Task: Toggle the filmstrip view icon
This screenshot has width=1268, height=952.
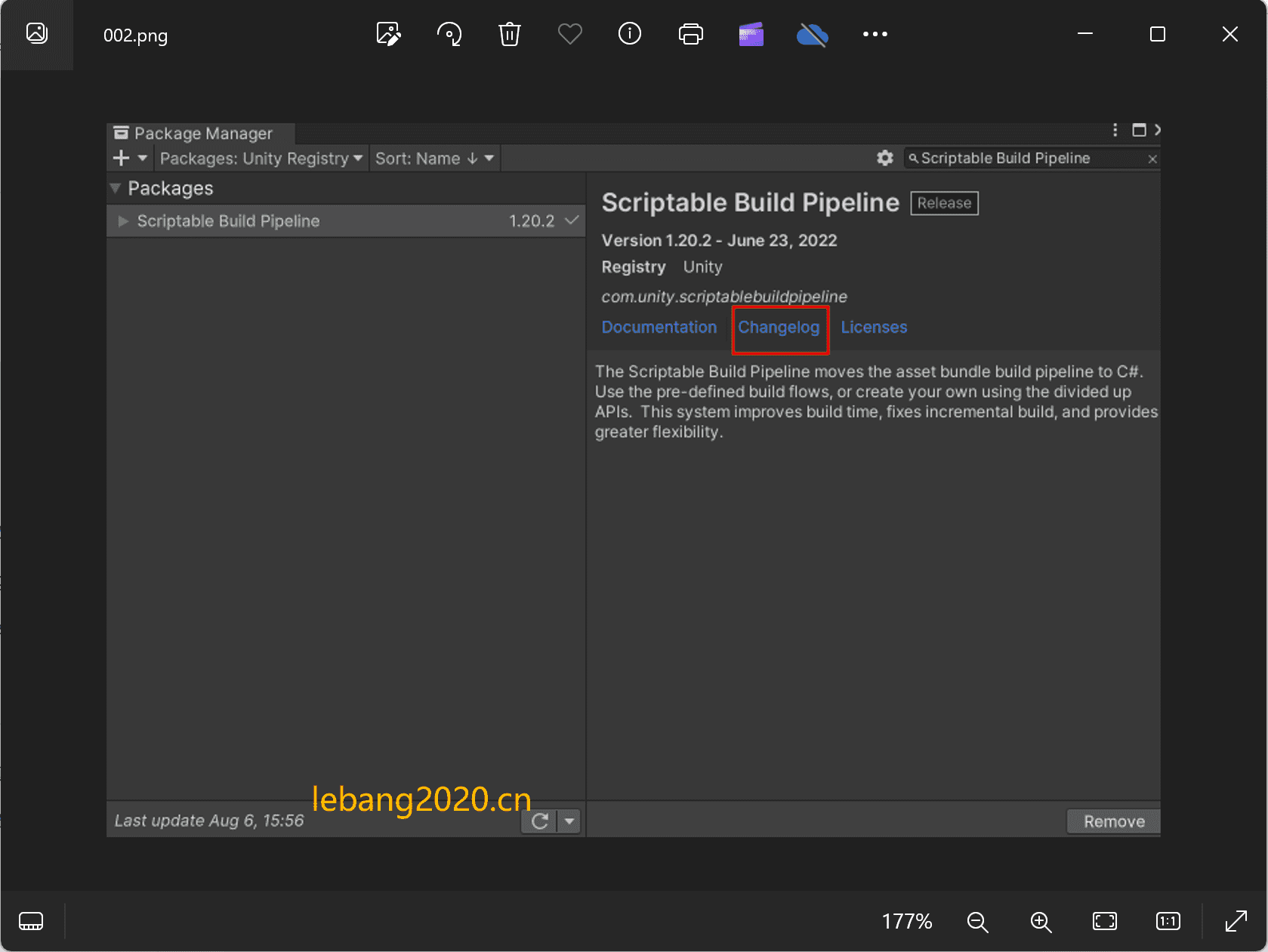Action: click(31, 921)
